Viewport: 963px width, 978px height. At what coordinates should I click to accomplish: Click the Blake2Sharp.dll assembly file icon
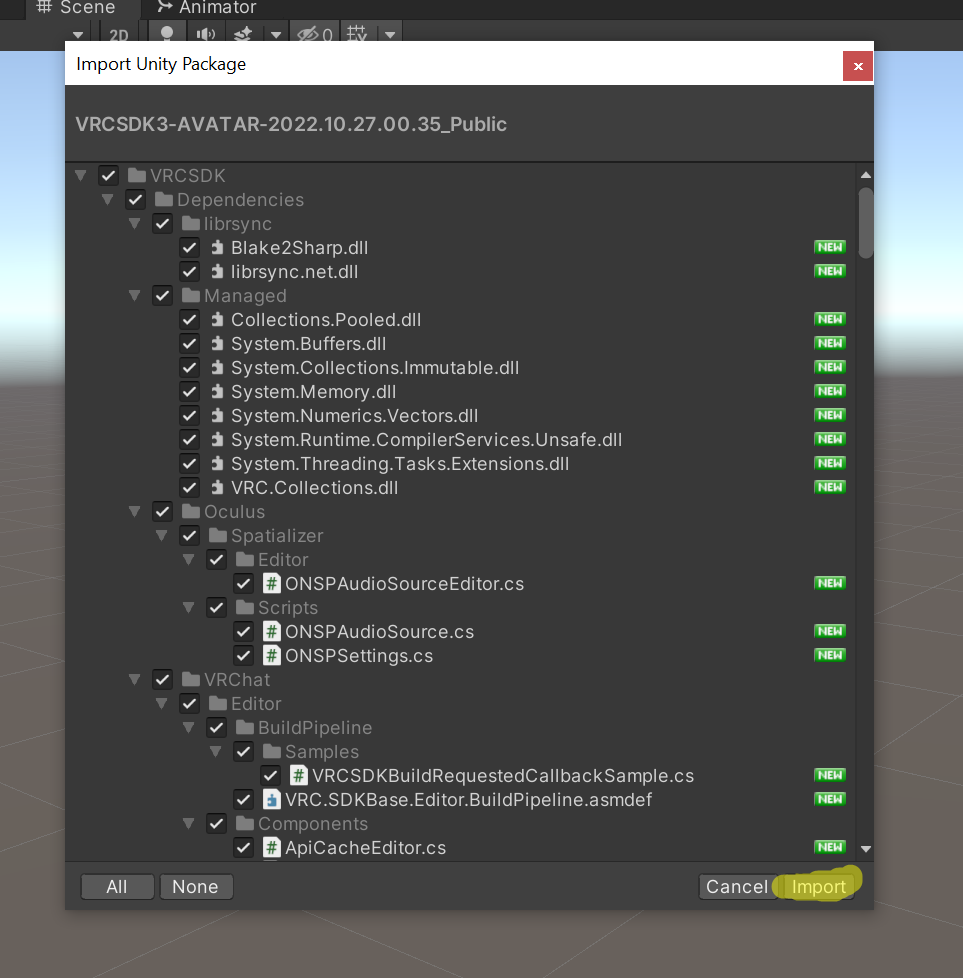point(217,248)
